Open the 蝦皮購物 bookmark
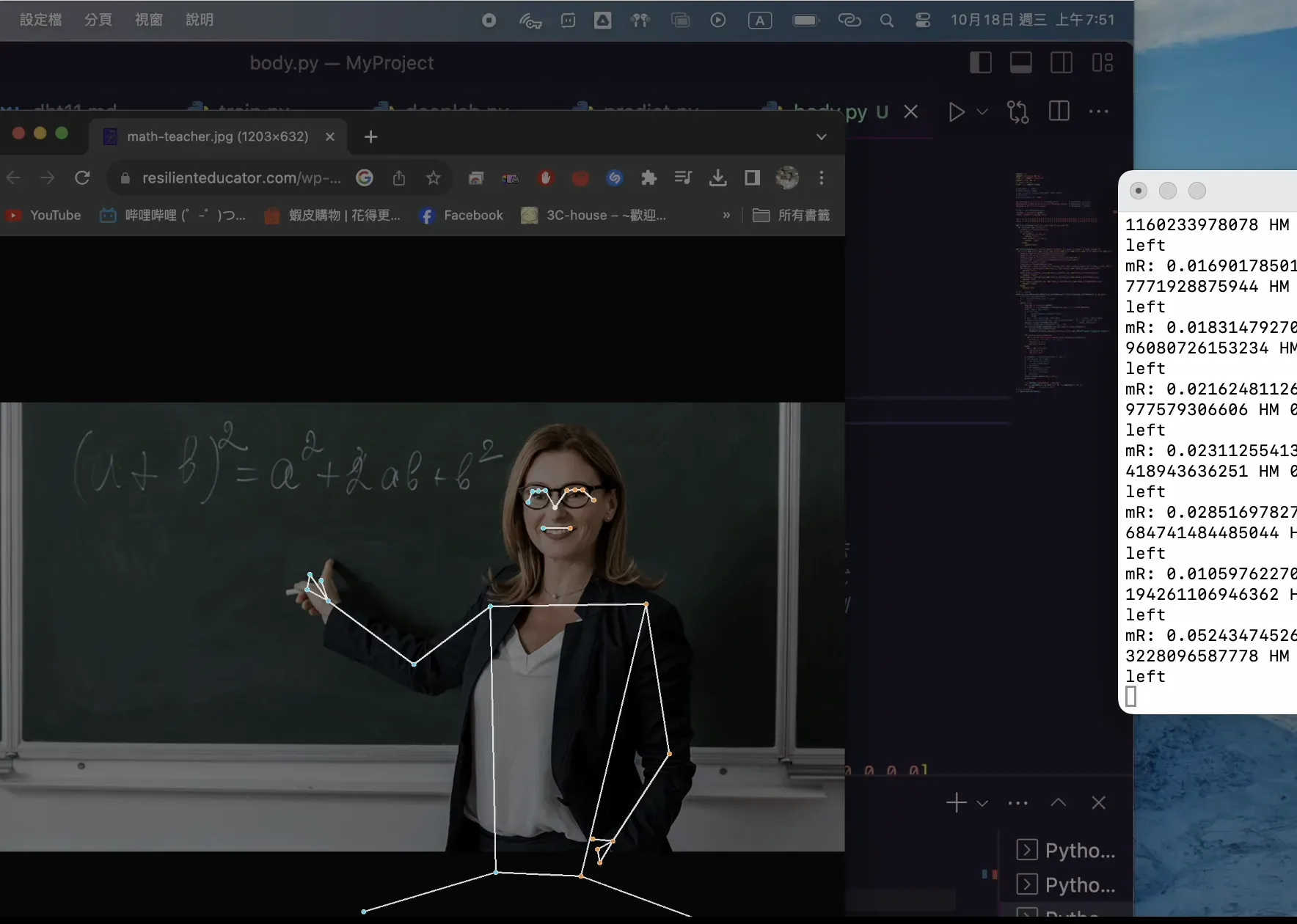Screen dimensions: 1297x924 332,215
